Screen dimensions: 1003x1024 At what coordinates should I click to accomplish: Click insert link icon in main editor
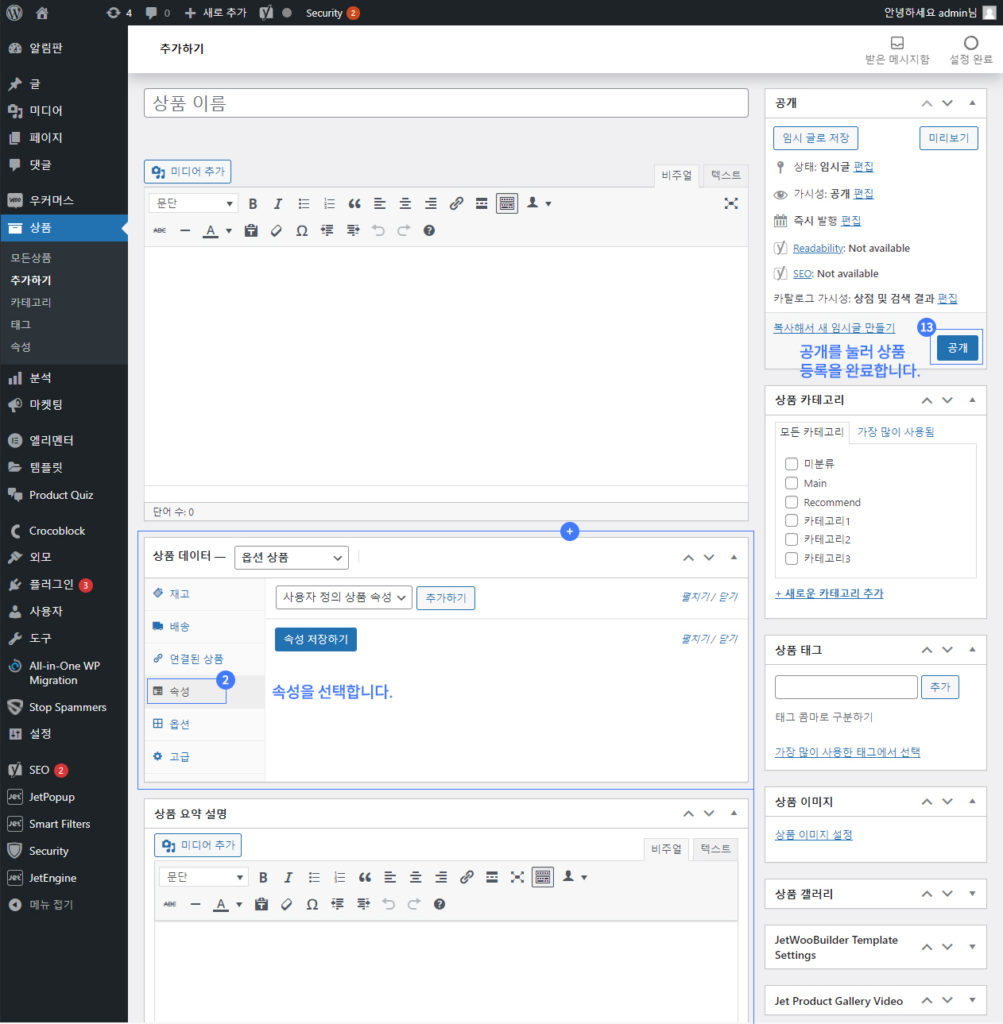tap(456, 203)
